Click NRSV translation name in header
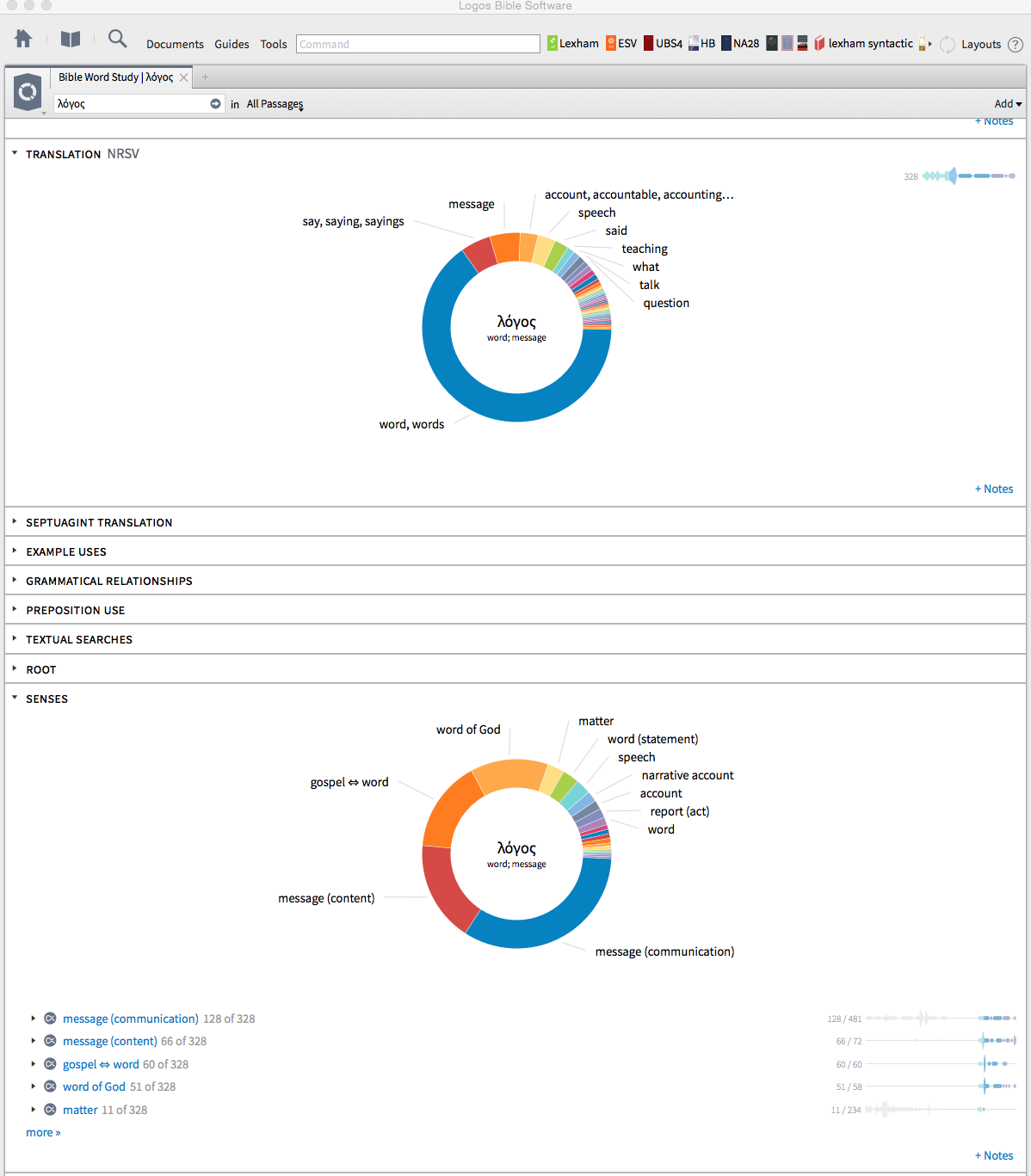 click(123, 154)
